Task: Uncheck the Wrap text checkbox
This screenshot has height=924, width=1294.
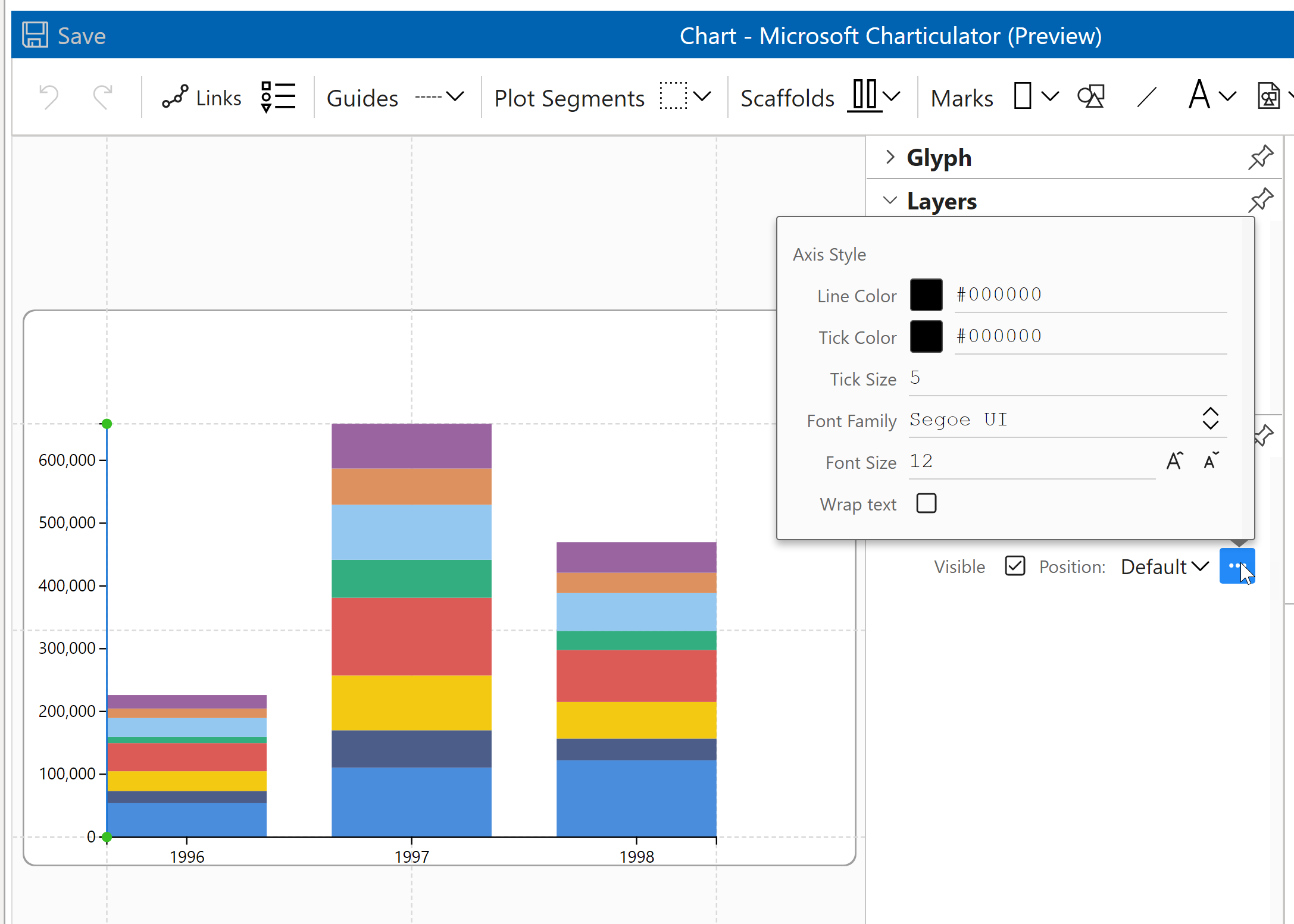Action: tap(926, 503)
